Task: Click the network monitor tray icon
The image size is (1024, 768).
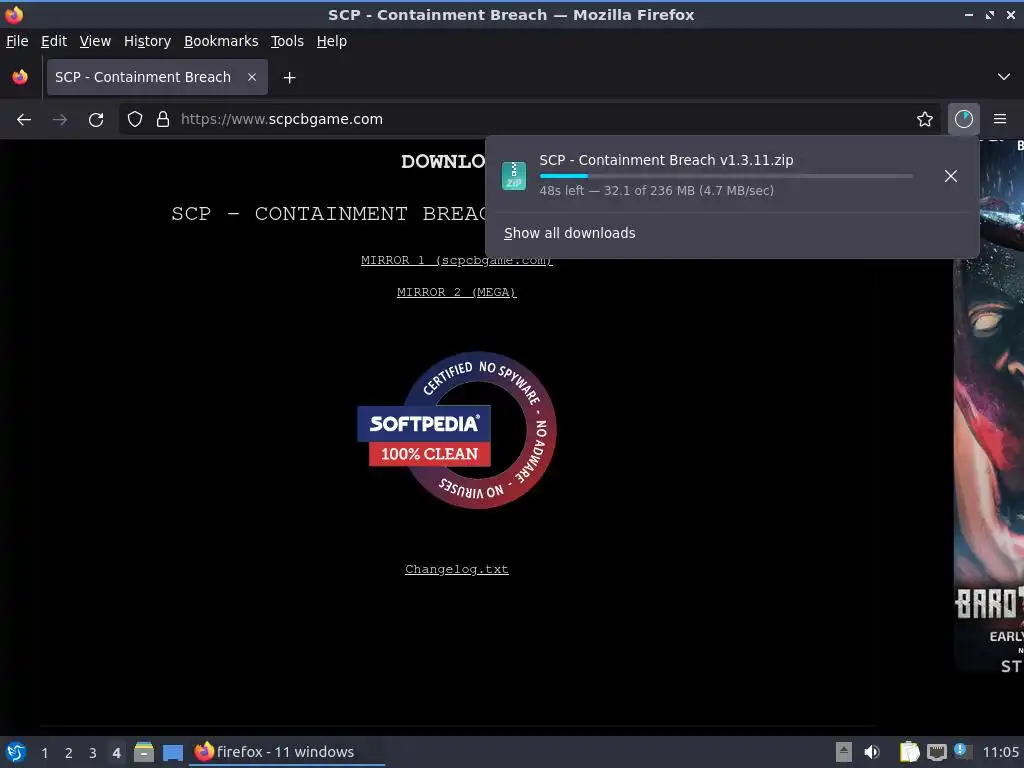Action: click(x=936, y=752)
